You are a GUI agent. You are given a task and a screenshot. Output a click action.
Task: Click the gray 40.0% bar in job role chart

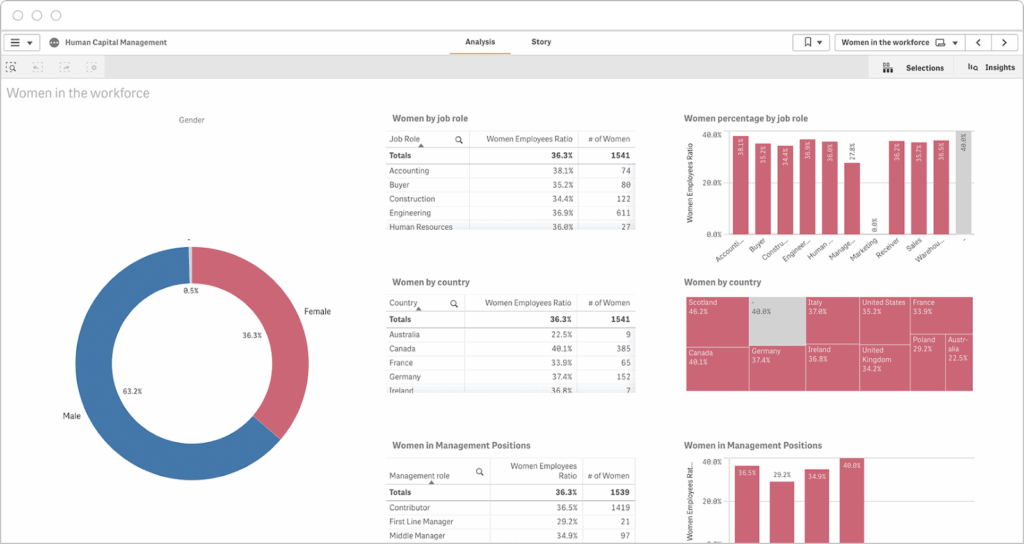[x=963, y=182]
